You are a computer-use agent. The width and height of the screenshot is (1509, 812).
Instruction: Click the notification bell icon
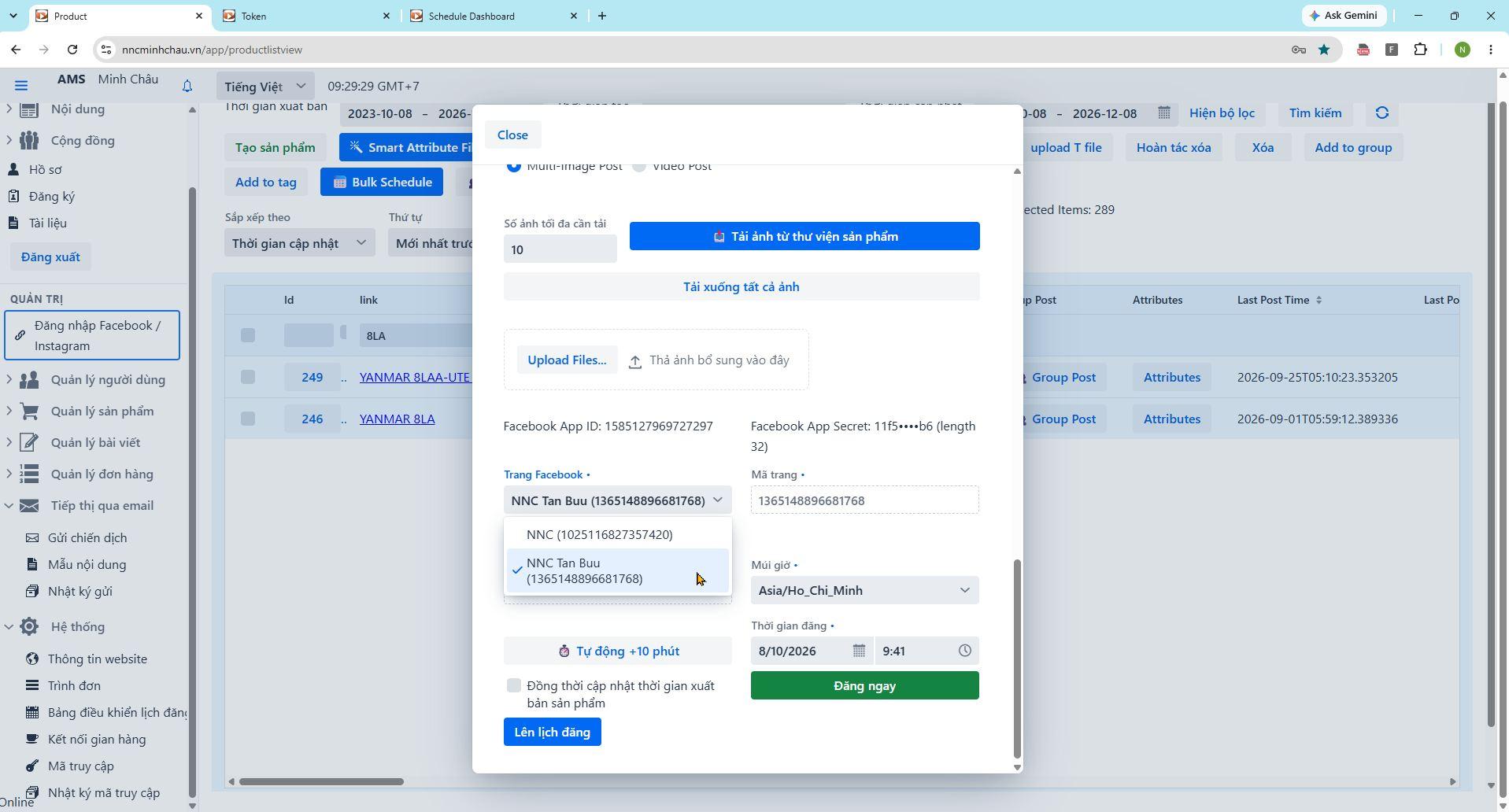click(x=187, y=86)
